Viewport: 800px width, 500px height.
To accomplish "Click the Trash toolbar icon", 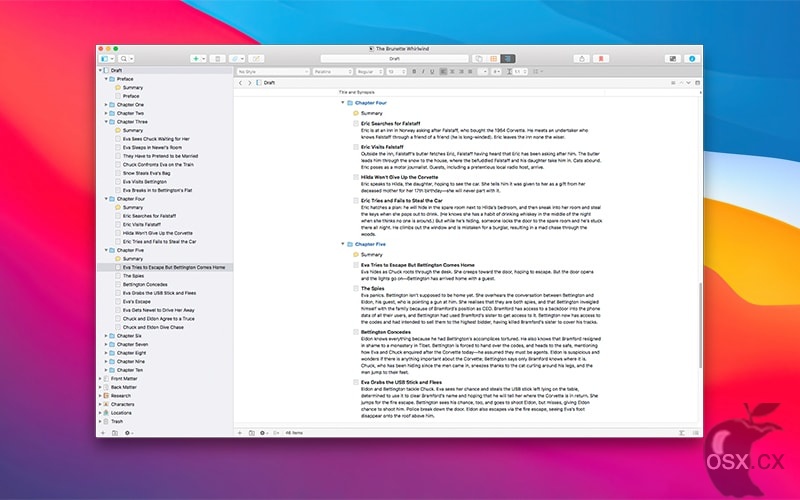I will 217,59.
